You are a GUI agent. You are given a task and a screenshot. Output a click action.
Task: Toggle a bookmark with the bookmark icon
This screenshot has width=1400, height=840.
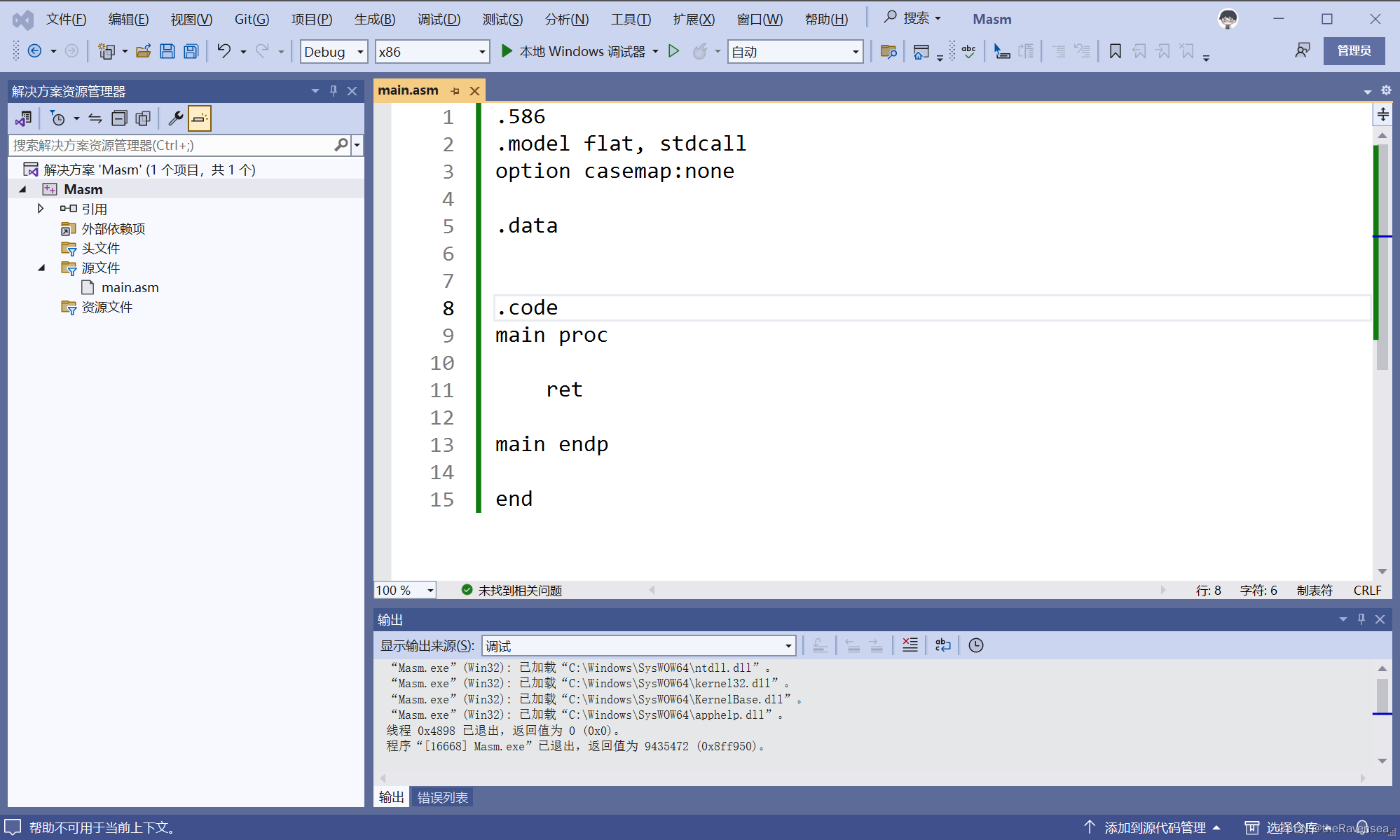click(1114, 50)
